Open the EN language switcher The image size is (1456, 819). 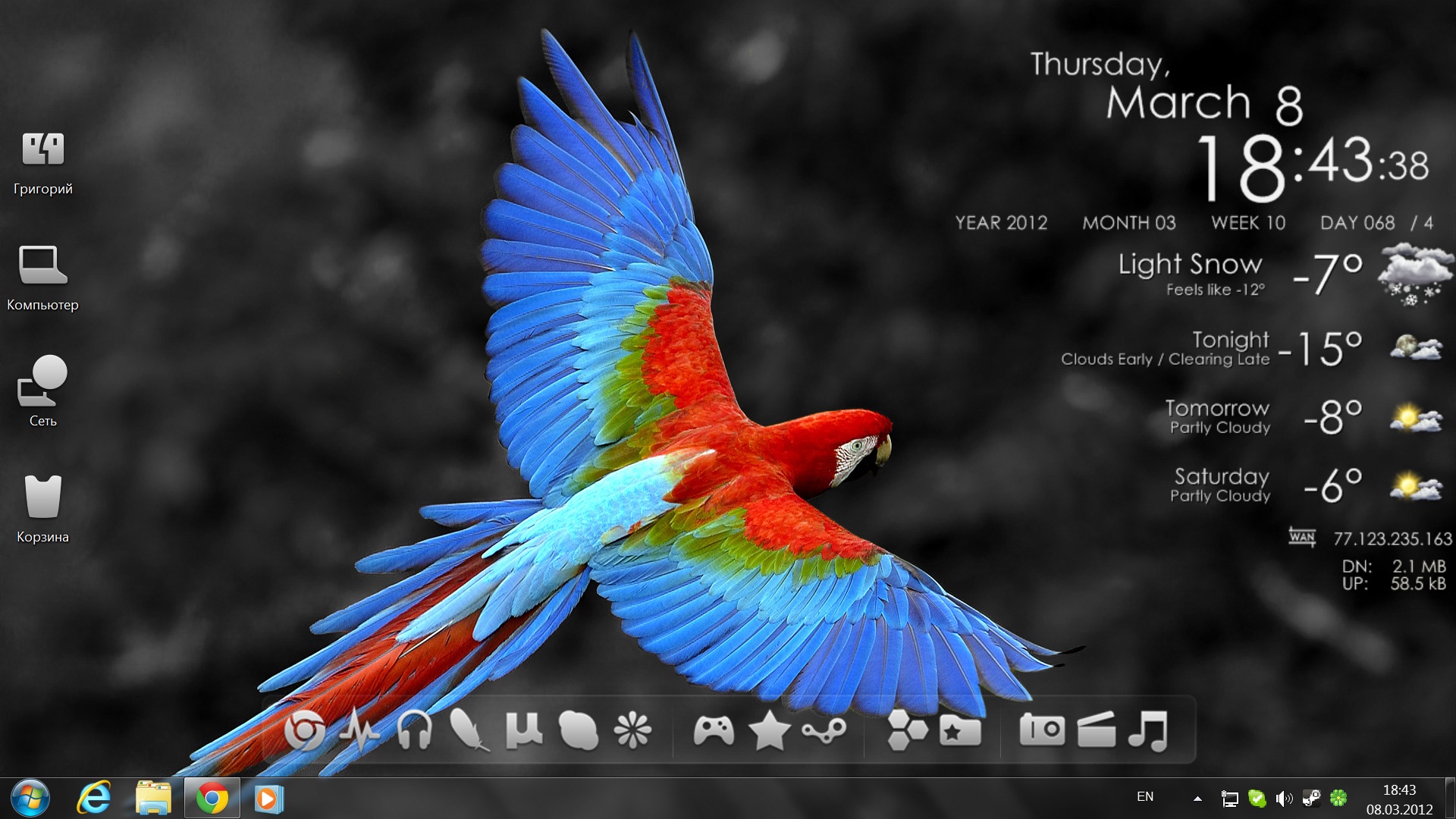pos(1145,797)
